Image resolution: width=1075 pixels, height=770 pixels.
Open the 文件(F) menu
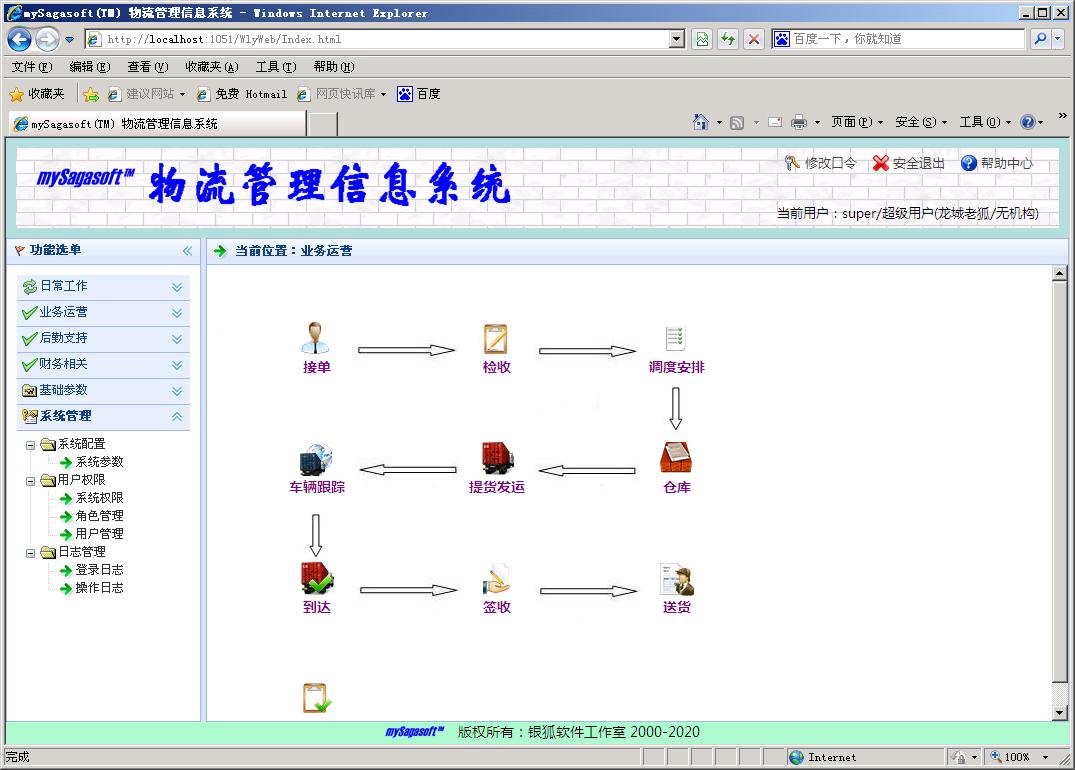(32, 67)
